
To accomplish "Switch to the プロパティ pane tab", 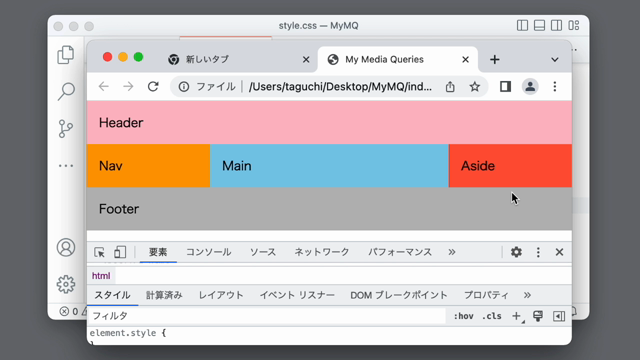I will (x=486, y=295).
